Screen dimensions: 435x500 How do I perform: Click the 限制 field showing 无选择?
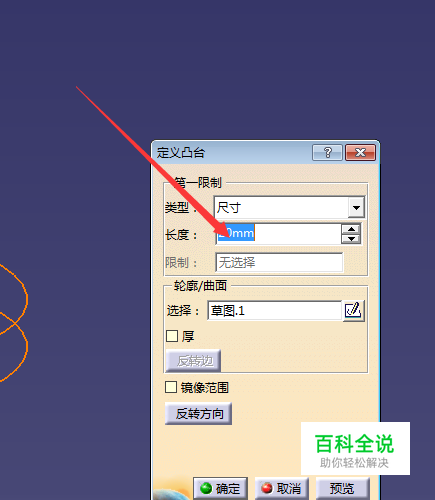279,262
